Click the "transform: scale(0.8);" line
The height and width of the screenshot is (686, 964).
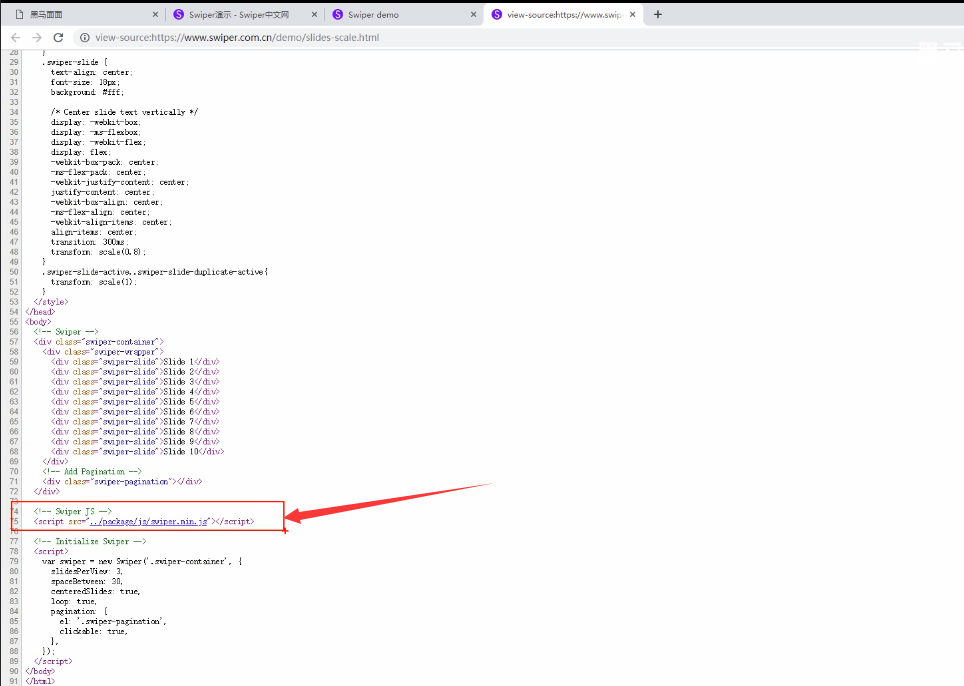[98, 252]
